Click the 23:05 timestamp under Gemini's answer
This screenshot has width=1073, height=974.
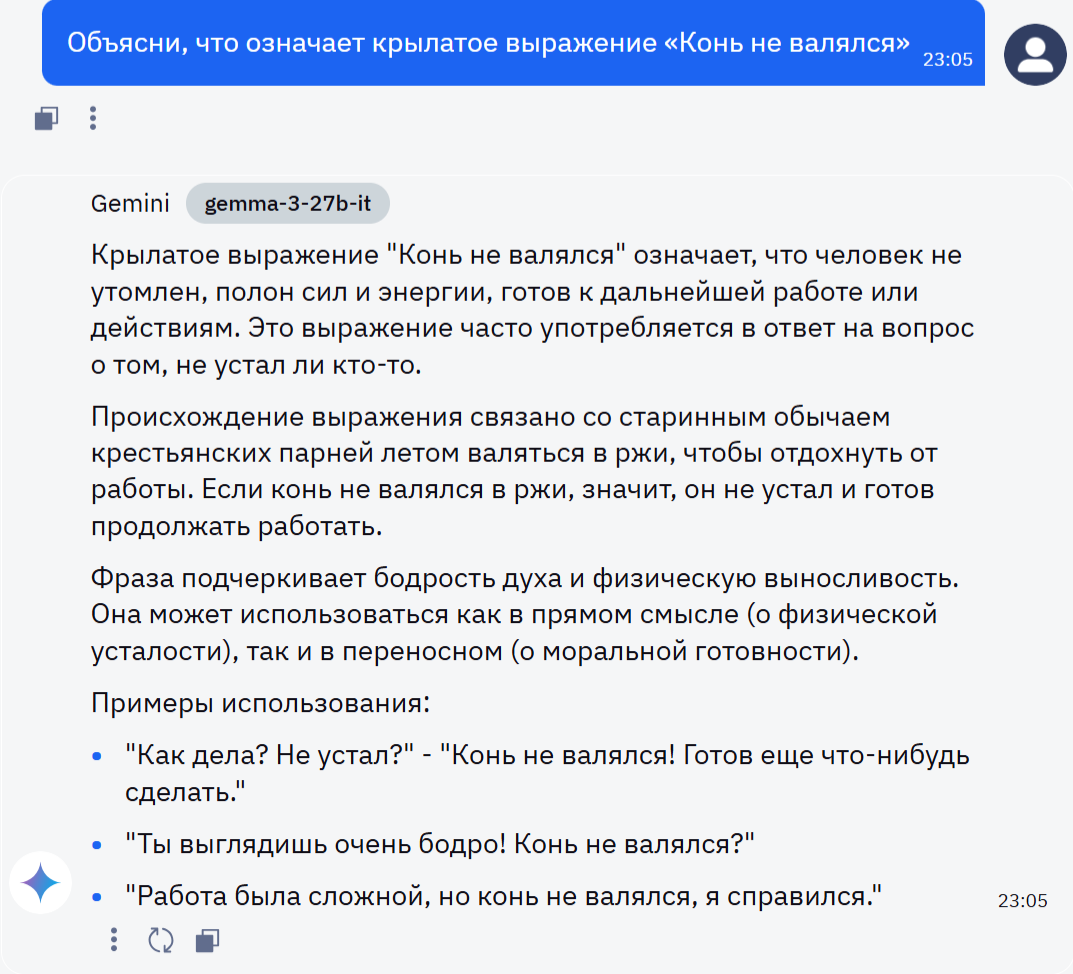point(1021,900)
